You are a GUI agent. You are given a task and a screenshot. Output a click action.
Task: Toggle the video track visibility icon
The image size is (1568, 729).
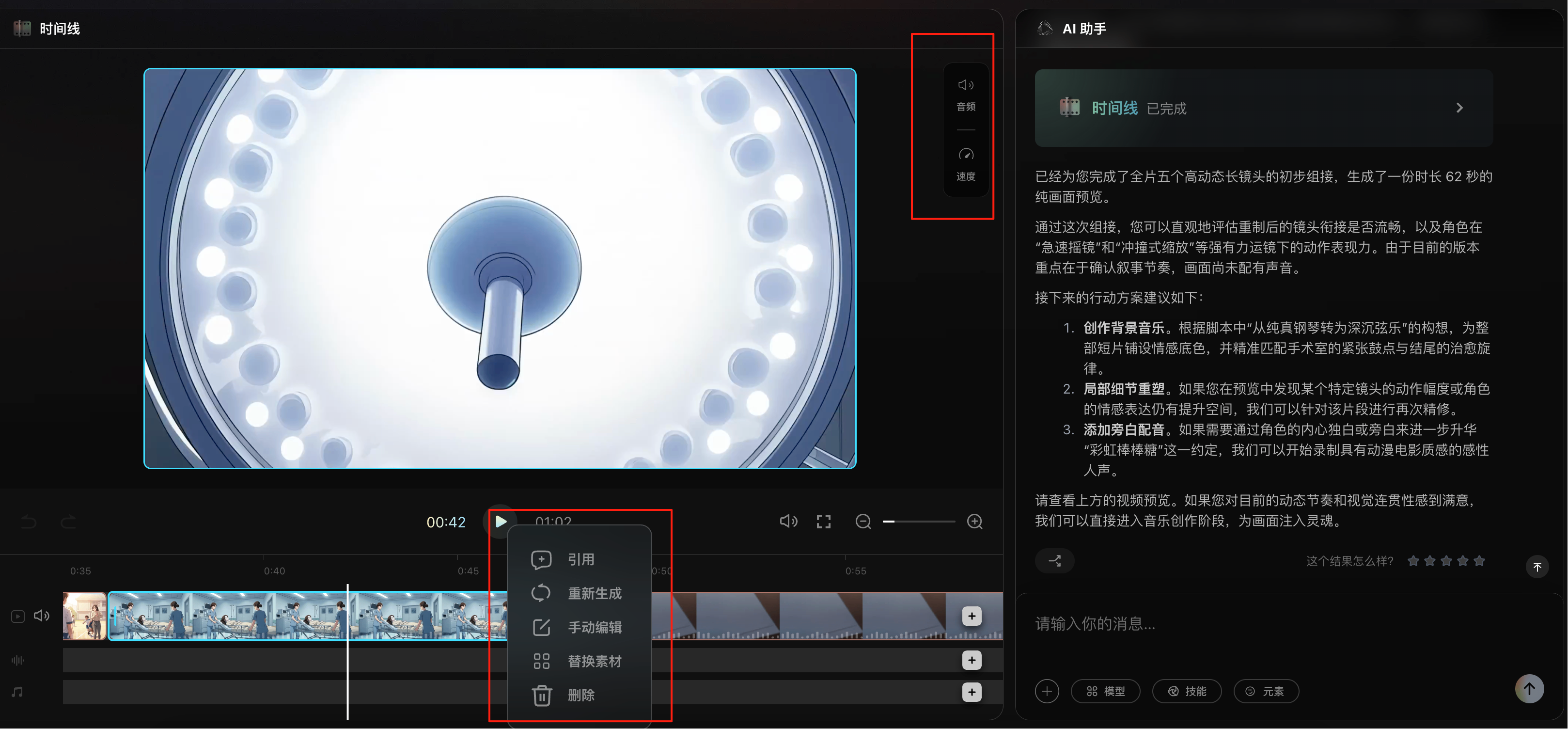[17, 617]
